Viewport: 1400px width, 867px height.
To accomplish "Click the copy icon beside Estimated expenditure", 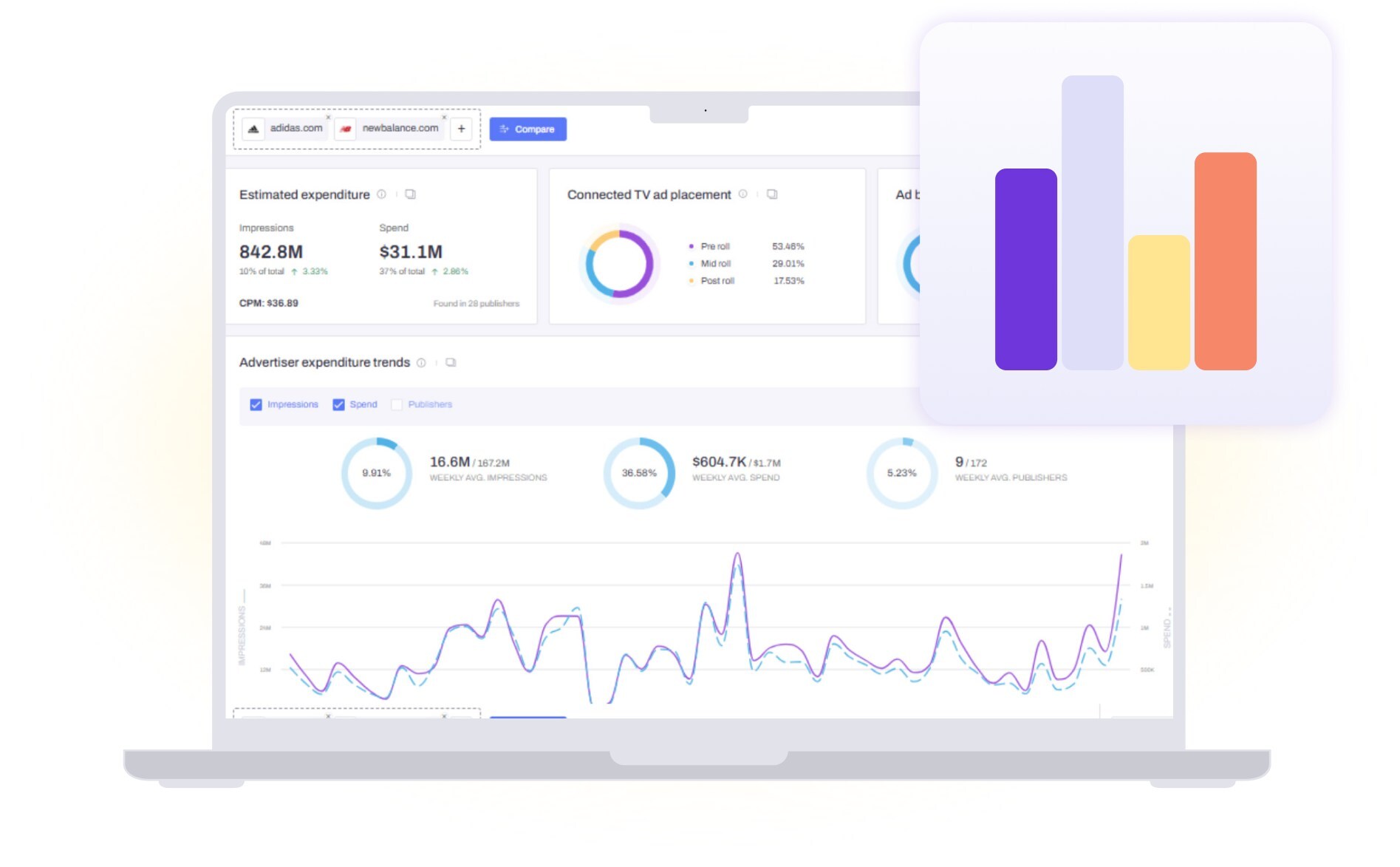I will pyautogui.click(x=410, y=194).
